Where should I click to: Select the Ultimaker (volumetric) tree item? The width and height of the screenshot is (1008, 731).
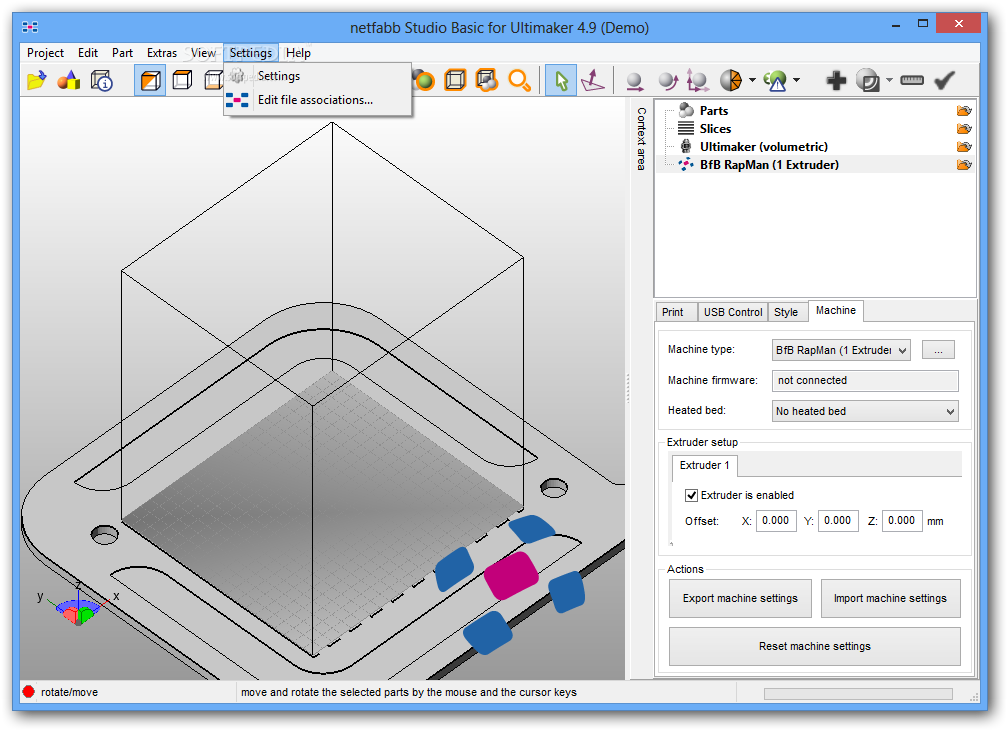click(764, 147)
